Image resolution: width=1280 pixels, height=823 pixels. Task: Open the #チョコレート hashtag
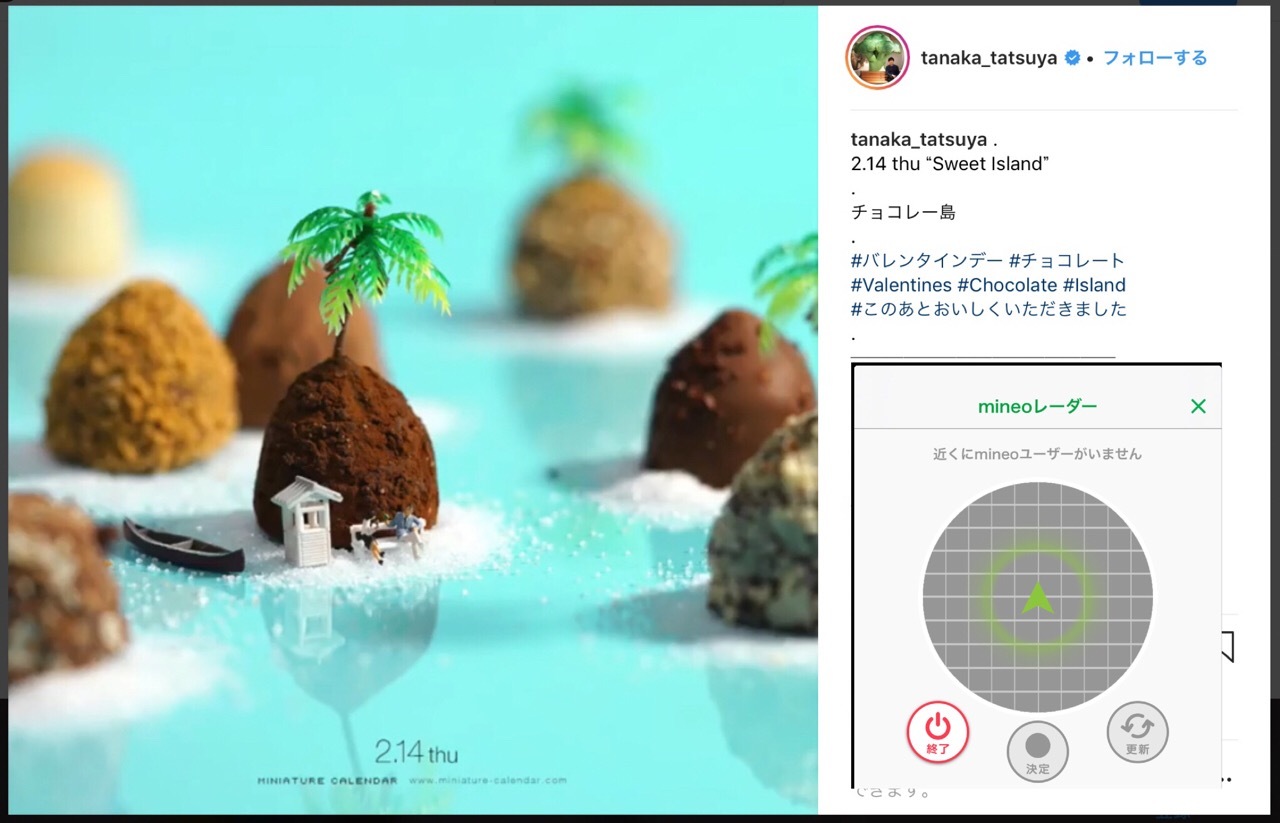pyautogui.click(x=1067, y=261)
